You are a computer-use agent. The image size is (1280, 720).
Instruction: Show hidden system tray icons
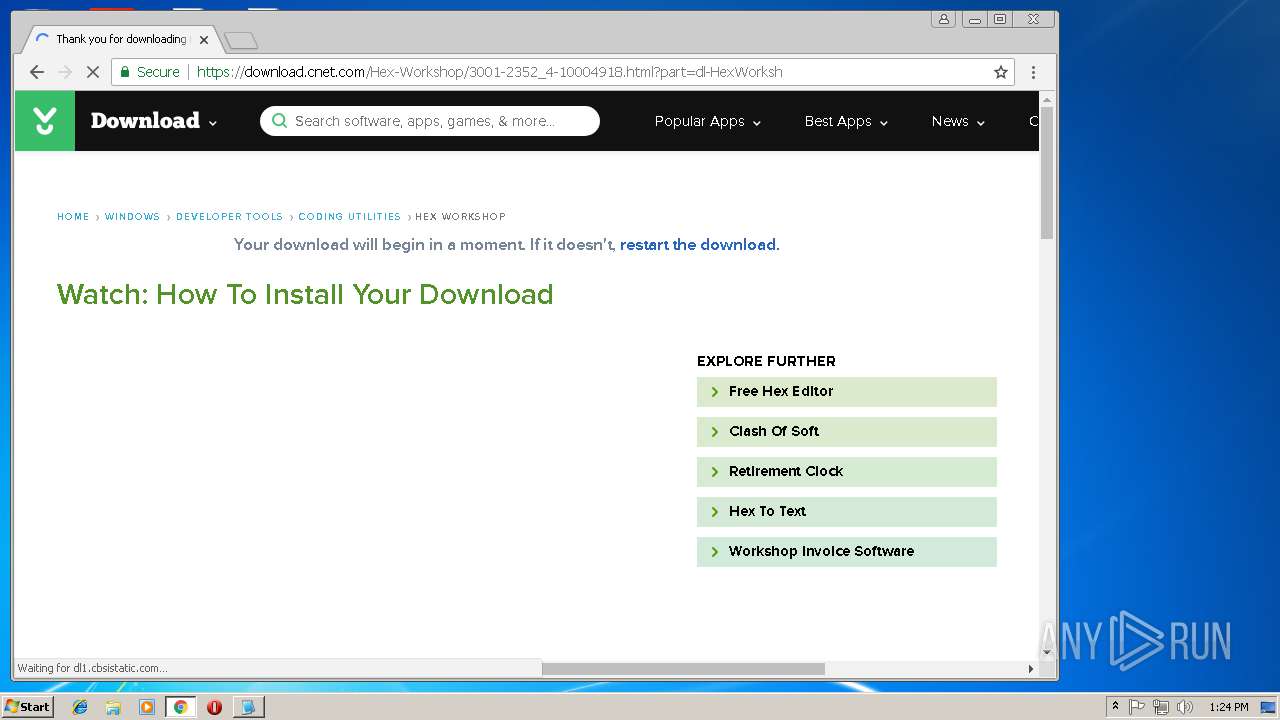(x=1116, y=707)
